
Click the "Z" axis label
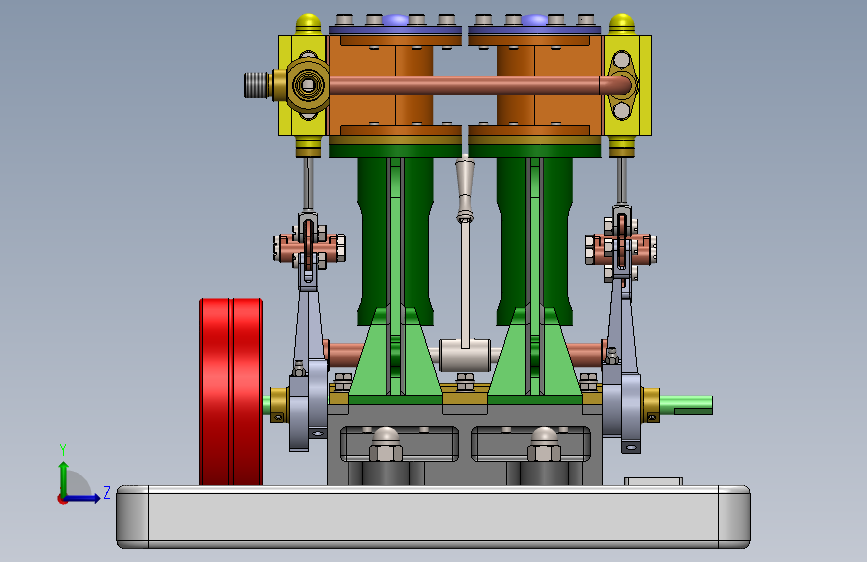(107, 492)
